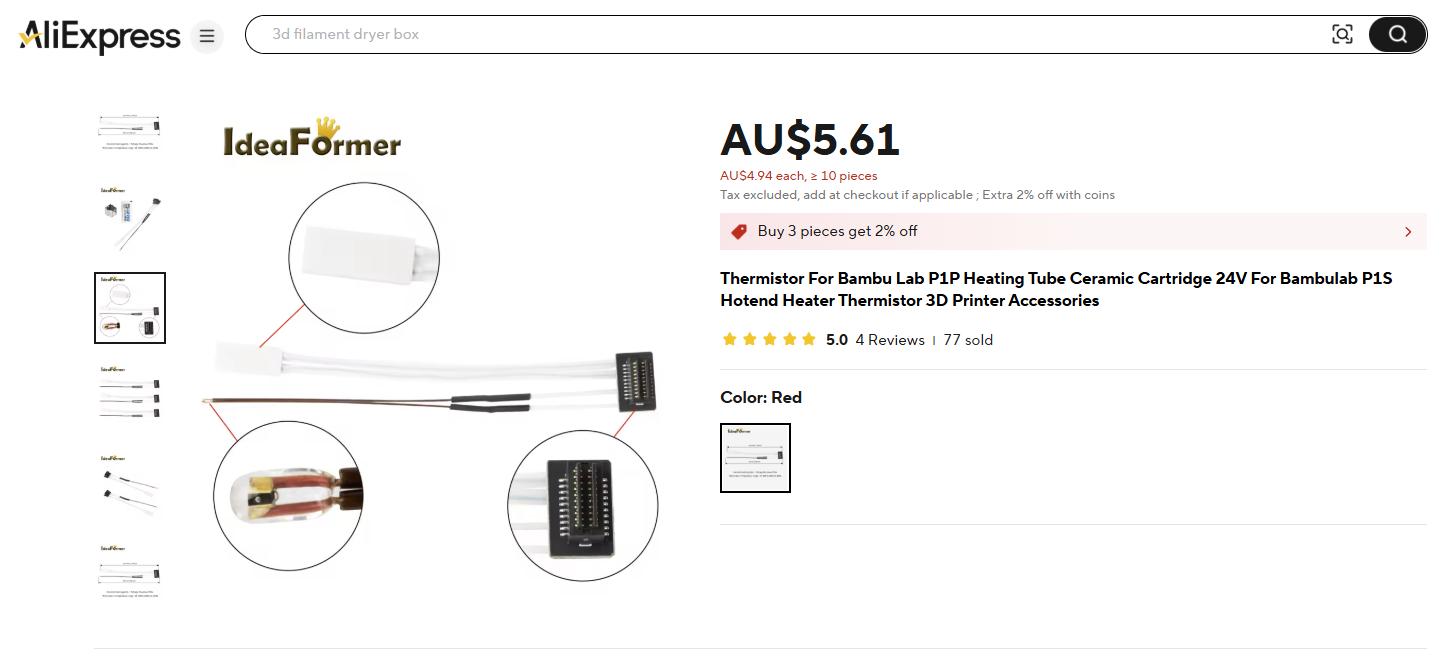Open the hamburger categories menu
1449x661 pixels.
tap(206, 36)
